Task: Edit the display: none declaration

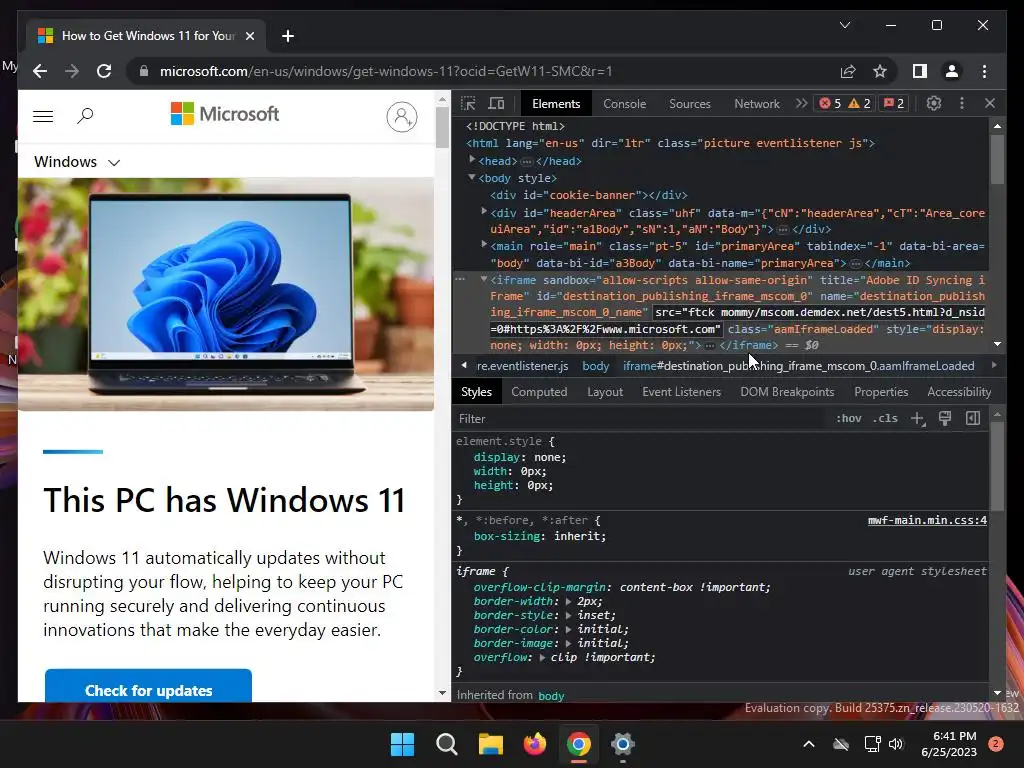Action: [520, 457]
